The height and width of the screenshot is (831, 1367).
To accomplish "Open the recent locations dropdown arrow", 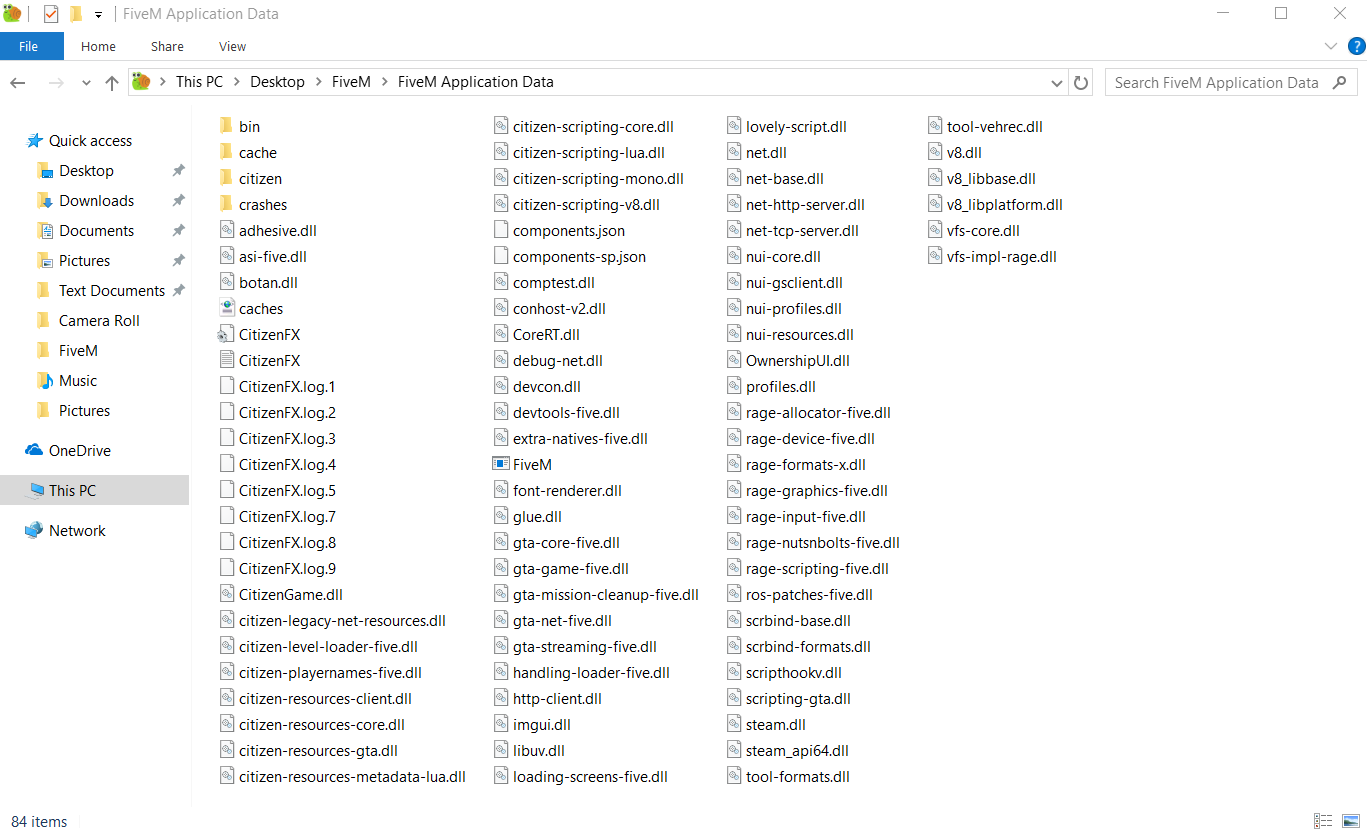I will tap(86, 83).
